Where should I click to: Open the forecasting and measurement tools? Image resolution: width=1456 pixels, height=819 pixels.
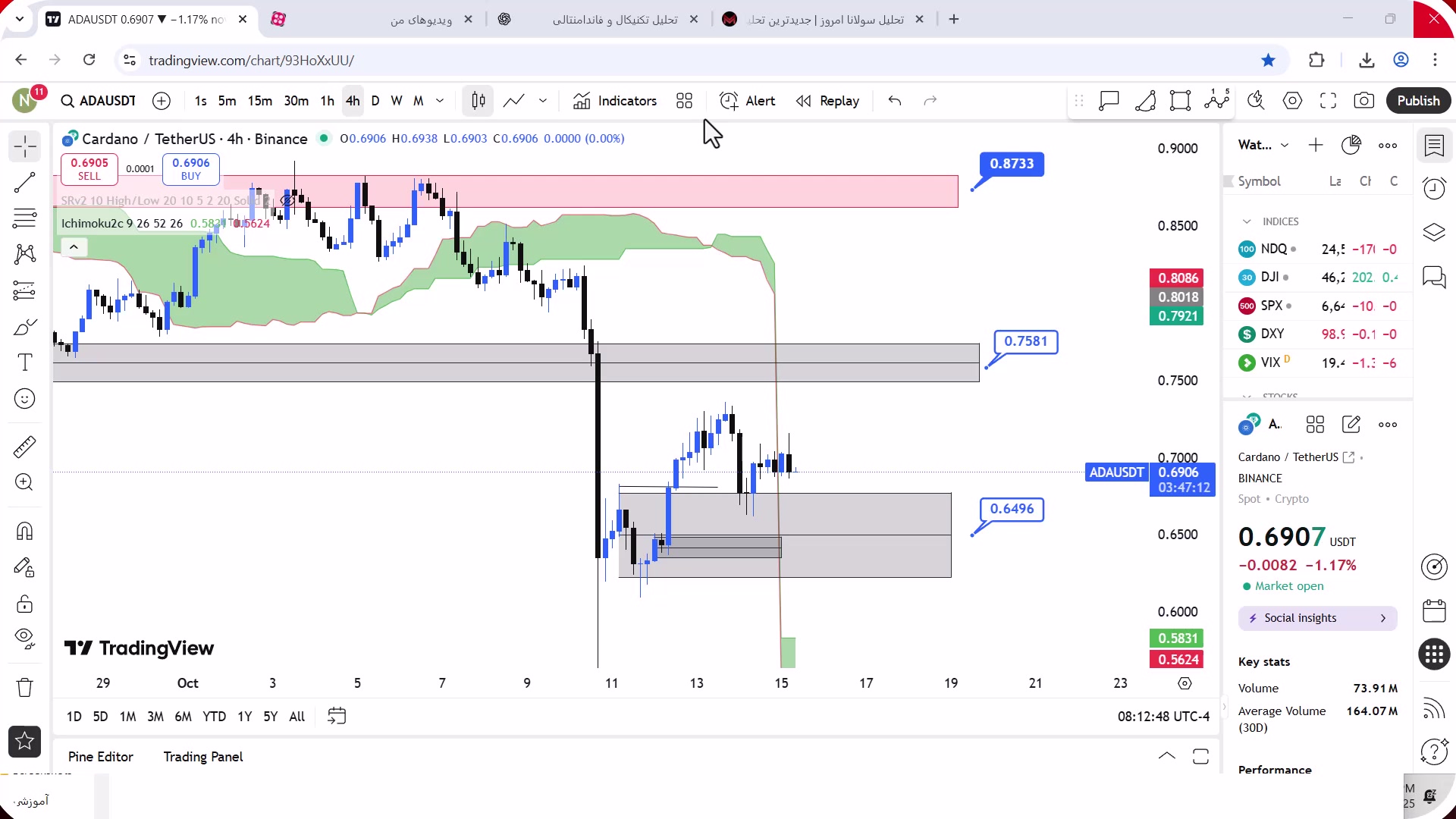[x=24, y=290]
